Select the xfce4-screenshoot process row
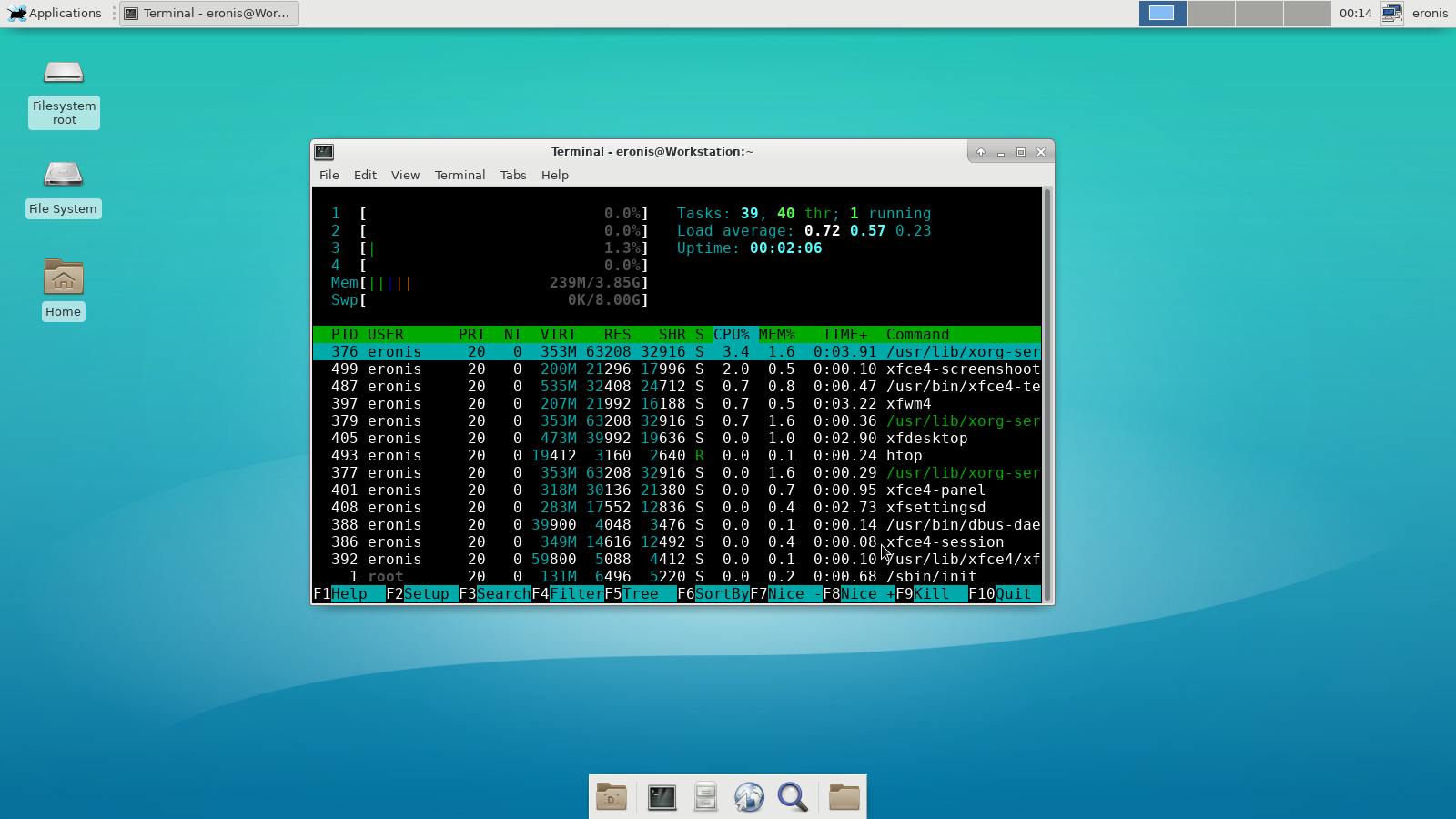Image resolution: width=1456 pixels, height=819 pixels. click(677, 369)
